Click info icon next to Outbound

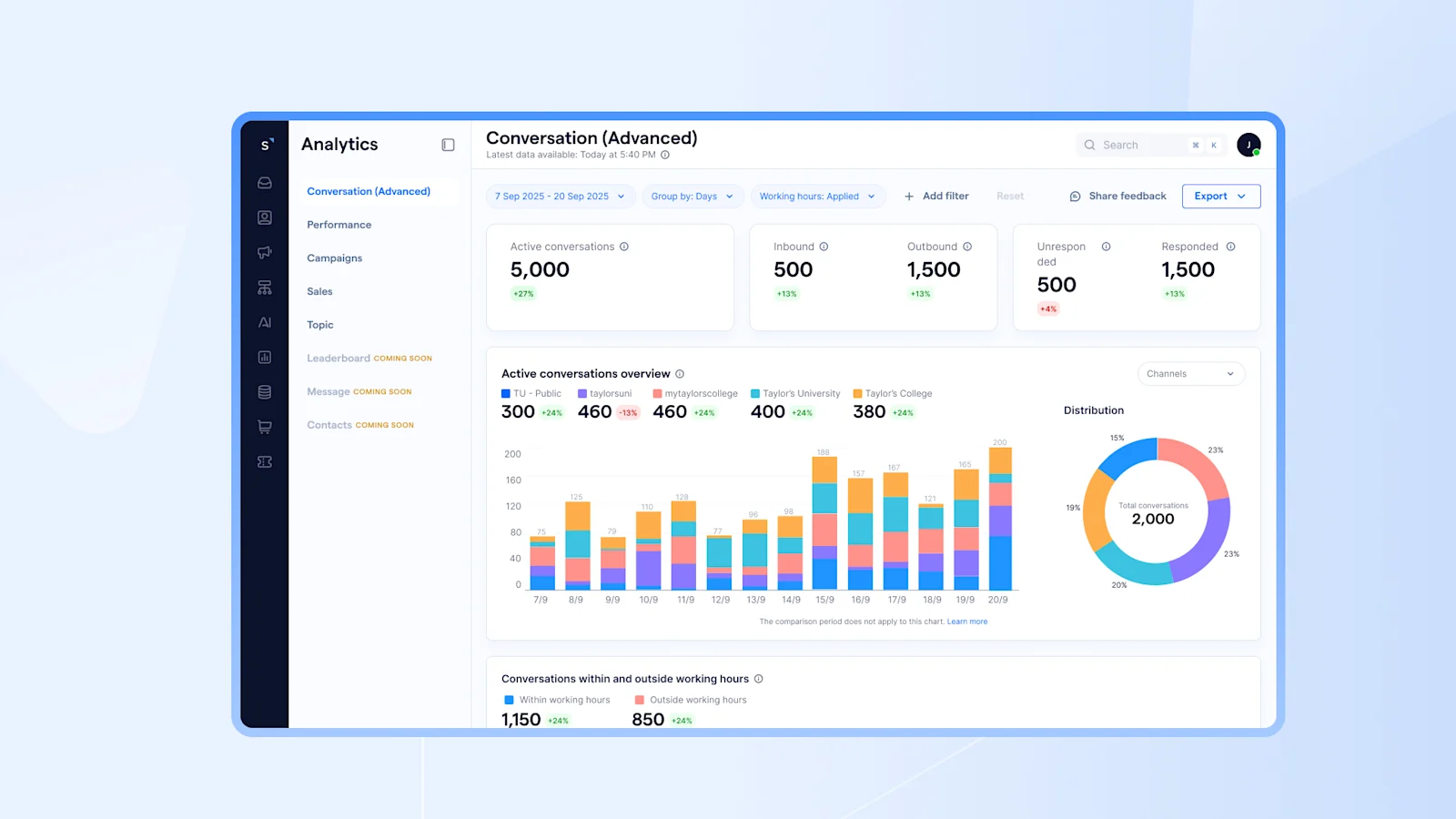click(x=967, y=247)
